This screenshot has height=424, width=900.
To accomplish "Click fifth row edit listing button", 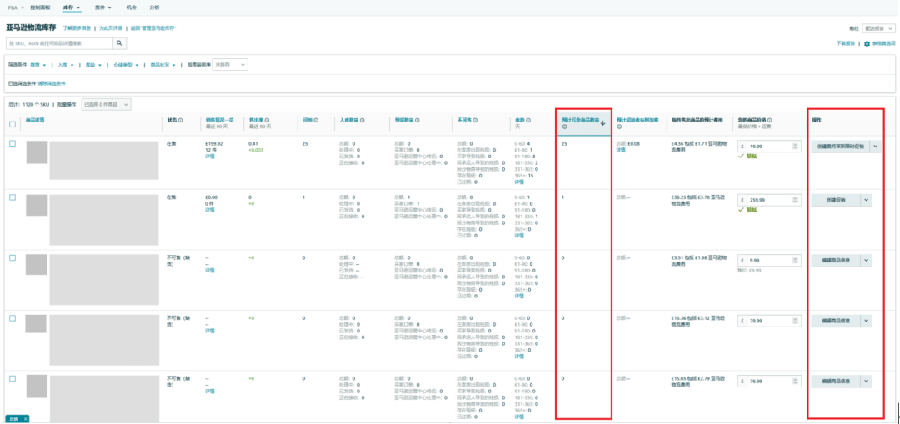I will coord(836,381).
